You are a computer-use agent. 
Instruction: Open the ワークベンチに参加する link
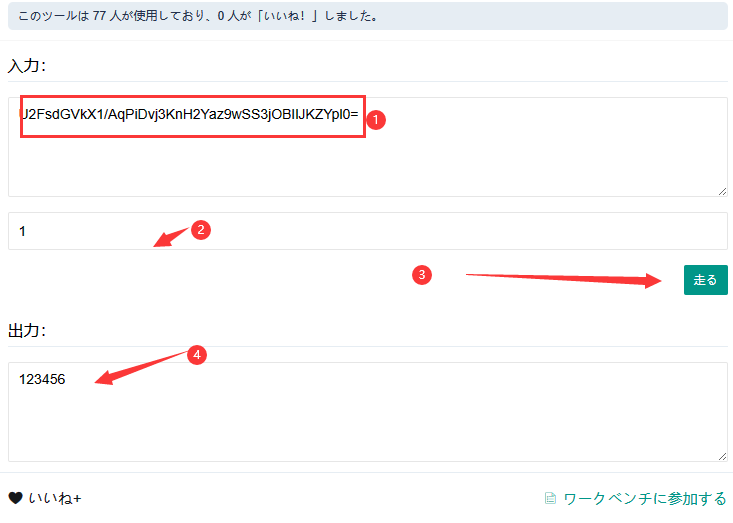(x=645, y=499)
